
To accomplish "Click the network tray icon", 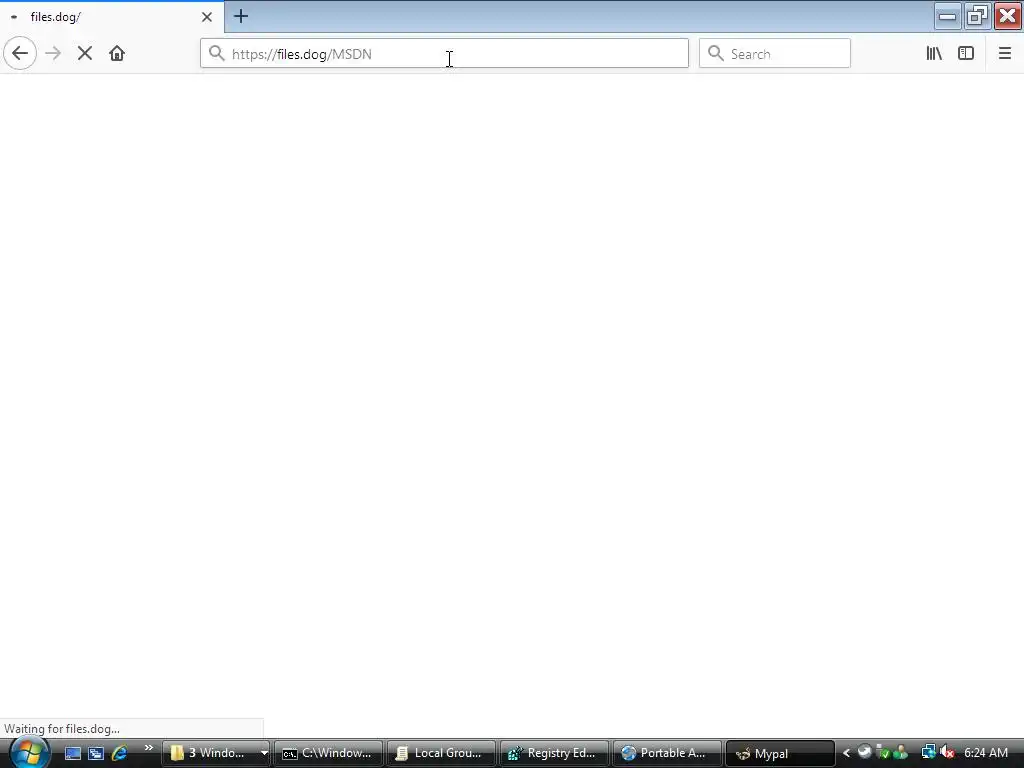I will tap(928, 752).
